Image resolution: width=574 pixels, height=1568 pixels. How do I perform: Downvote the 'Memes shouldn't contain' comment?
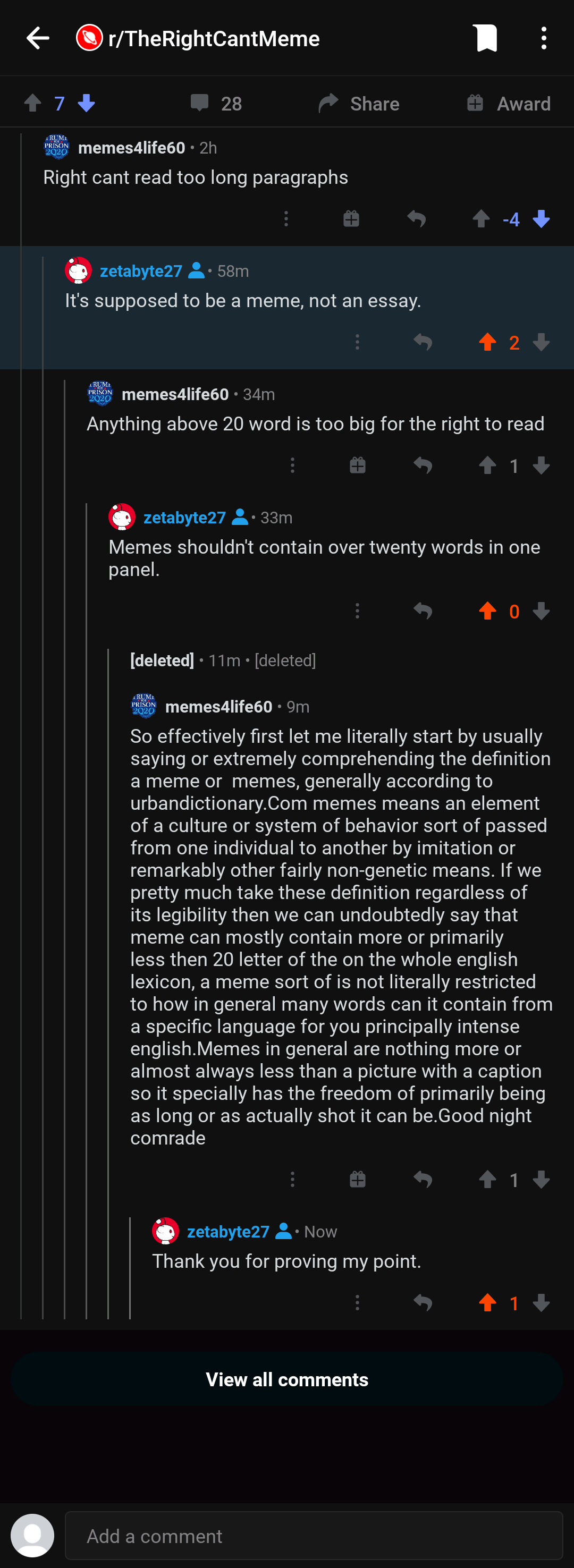[x=541, y=611]
